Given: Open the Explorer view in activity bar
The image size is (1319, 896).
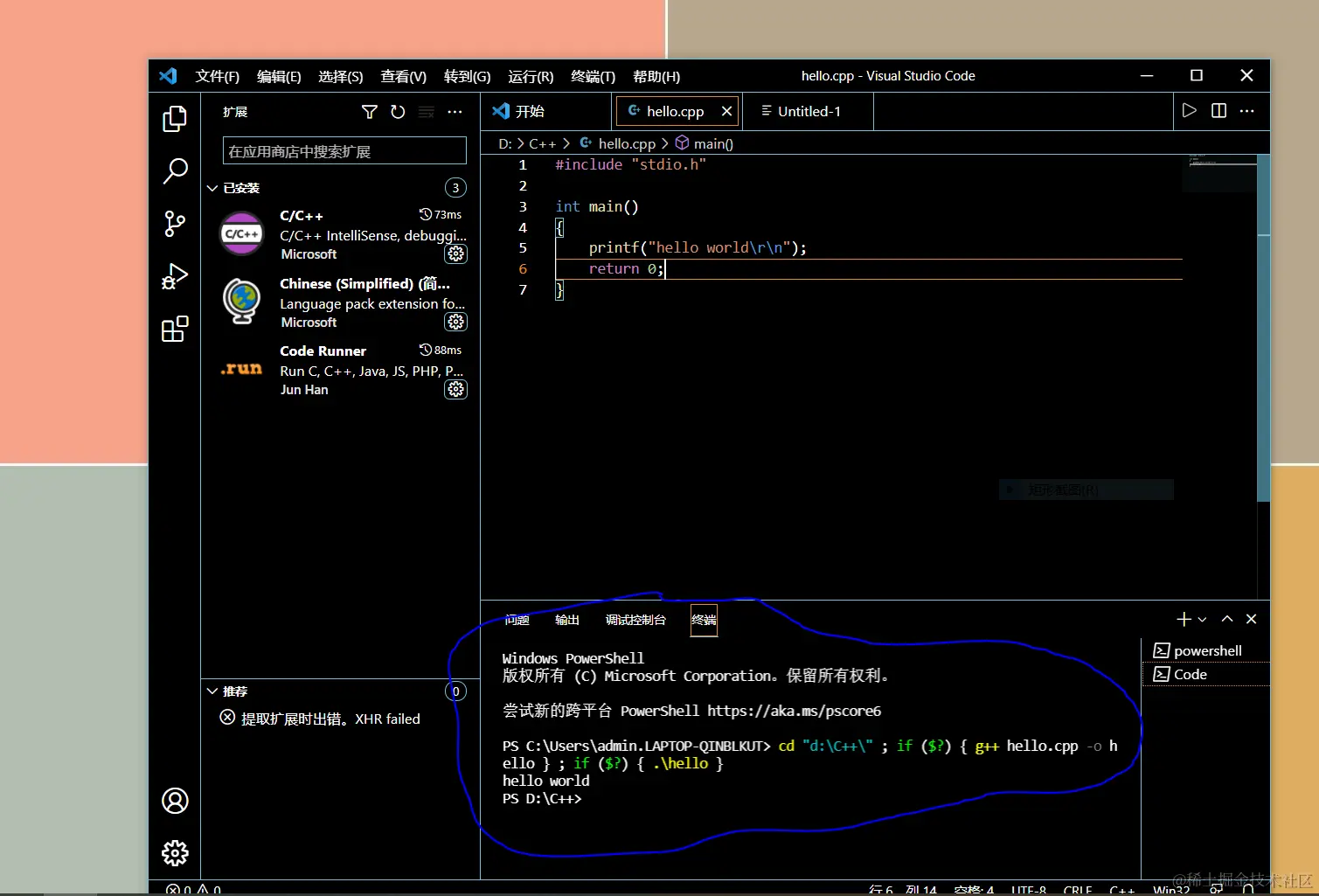Looking at the screenshot, I should tap(175, 118).
